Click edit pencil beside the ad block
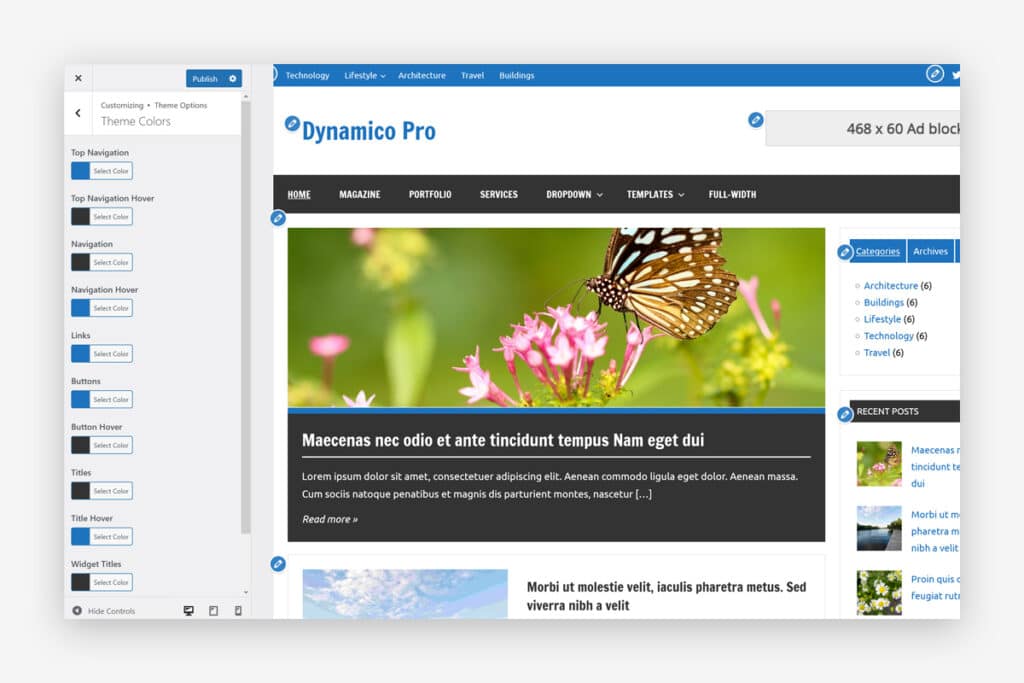 click(756, 120)
